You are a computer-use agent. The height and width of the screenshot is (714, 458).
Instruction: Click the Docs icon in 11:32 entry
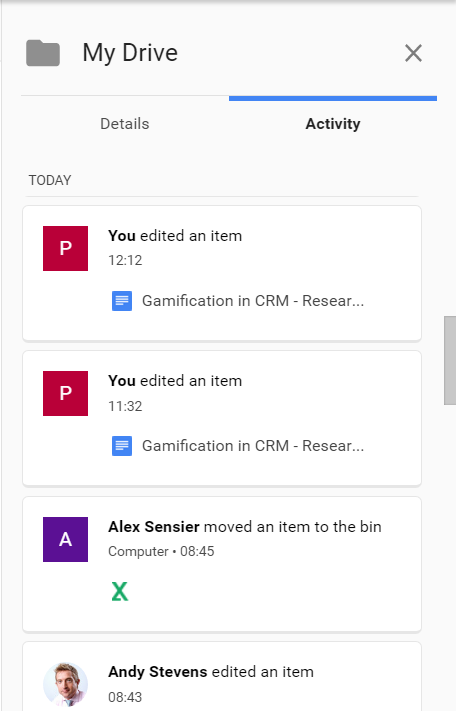click(122, 447)
